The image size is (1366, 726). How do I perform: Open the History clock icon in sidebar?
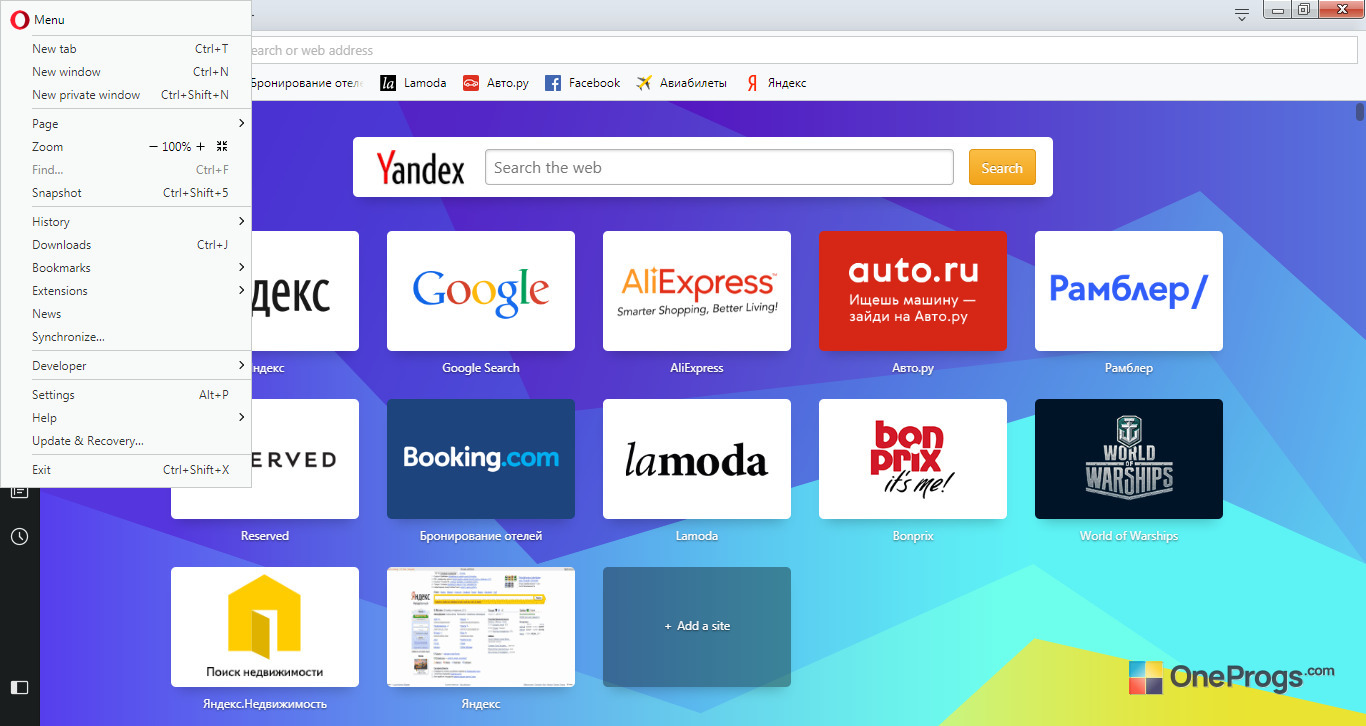coord(19,537)
